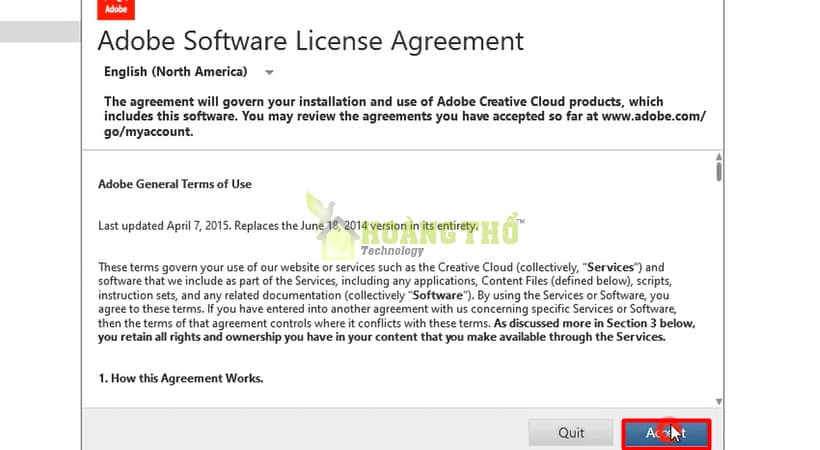The image size is (820, 450).
Task: Click the scrollbar down arrow
Action: click(x=719, y=401)
